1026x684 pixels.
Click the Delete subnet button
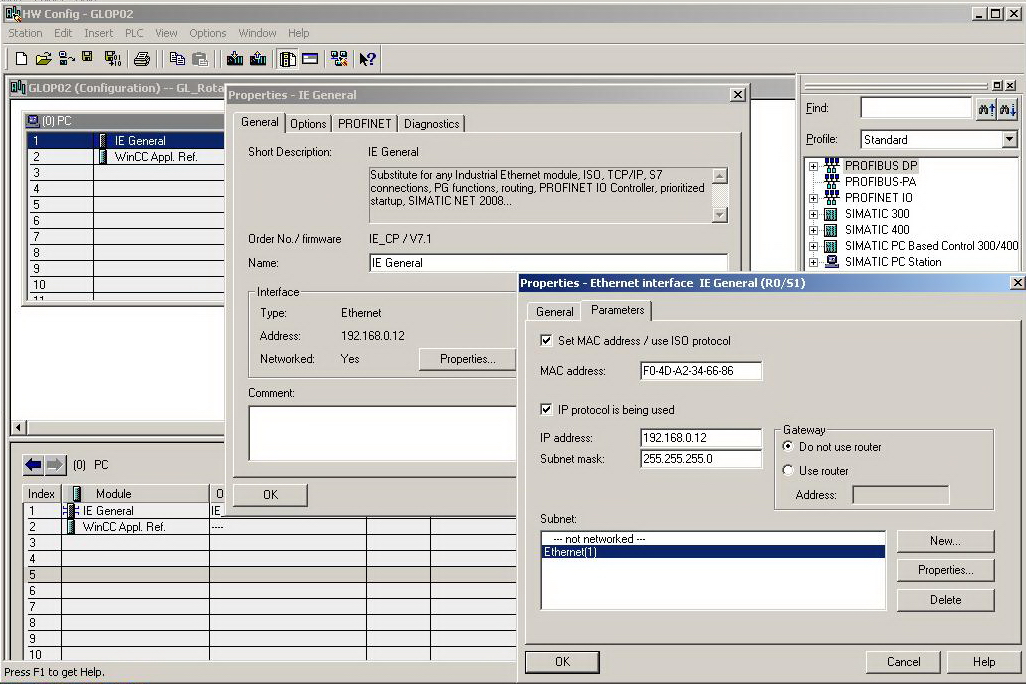pyautogui.click(x=946, y=600)
